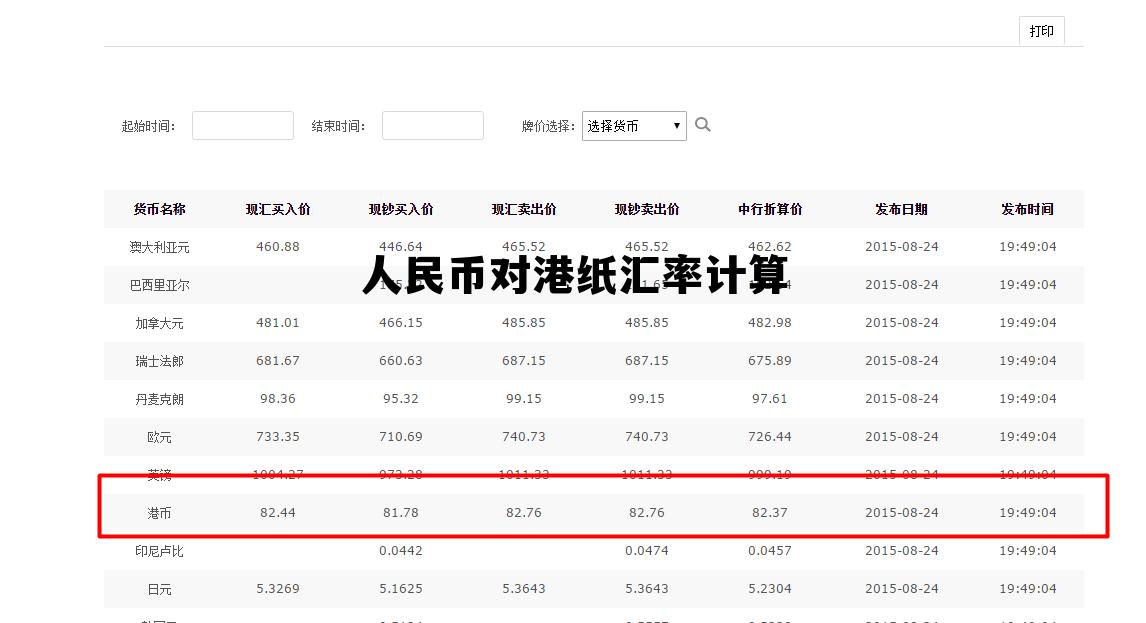Viewport: 1146px width, 623px height.
Task: Click the 结束时间 end date field
Action: pyautogui.click(x=433, y=126)
